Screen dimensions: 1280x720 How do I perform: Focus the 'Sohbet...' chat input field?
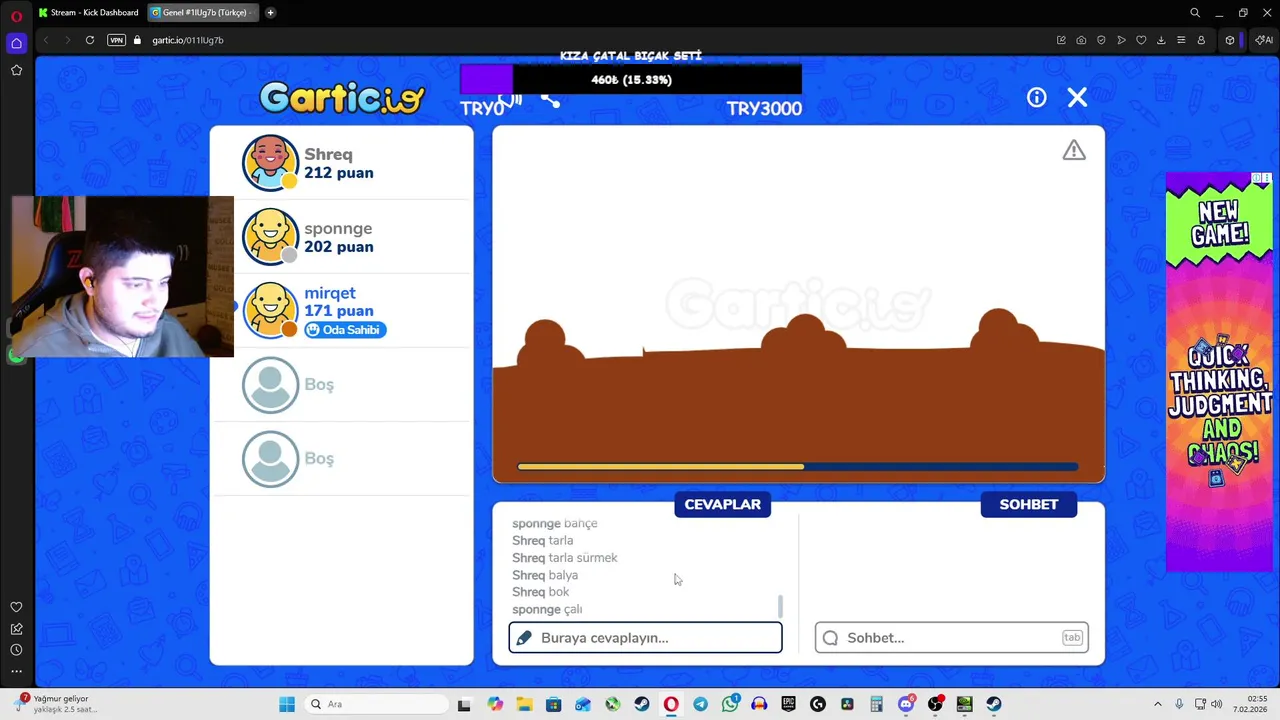click(951, 637)
